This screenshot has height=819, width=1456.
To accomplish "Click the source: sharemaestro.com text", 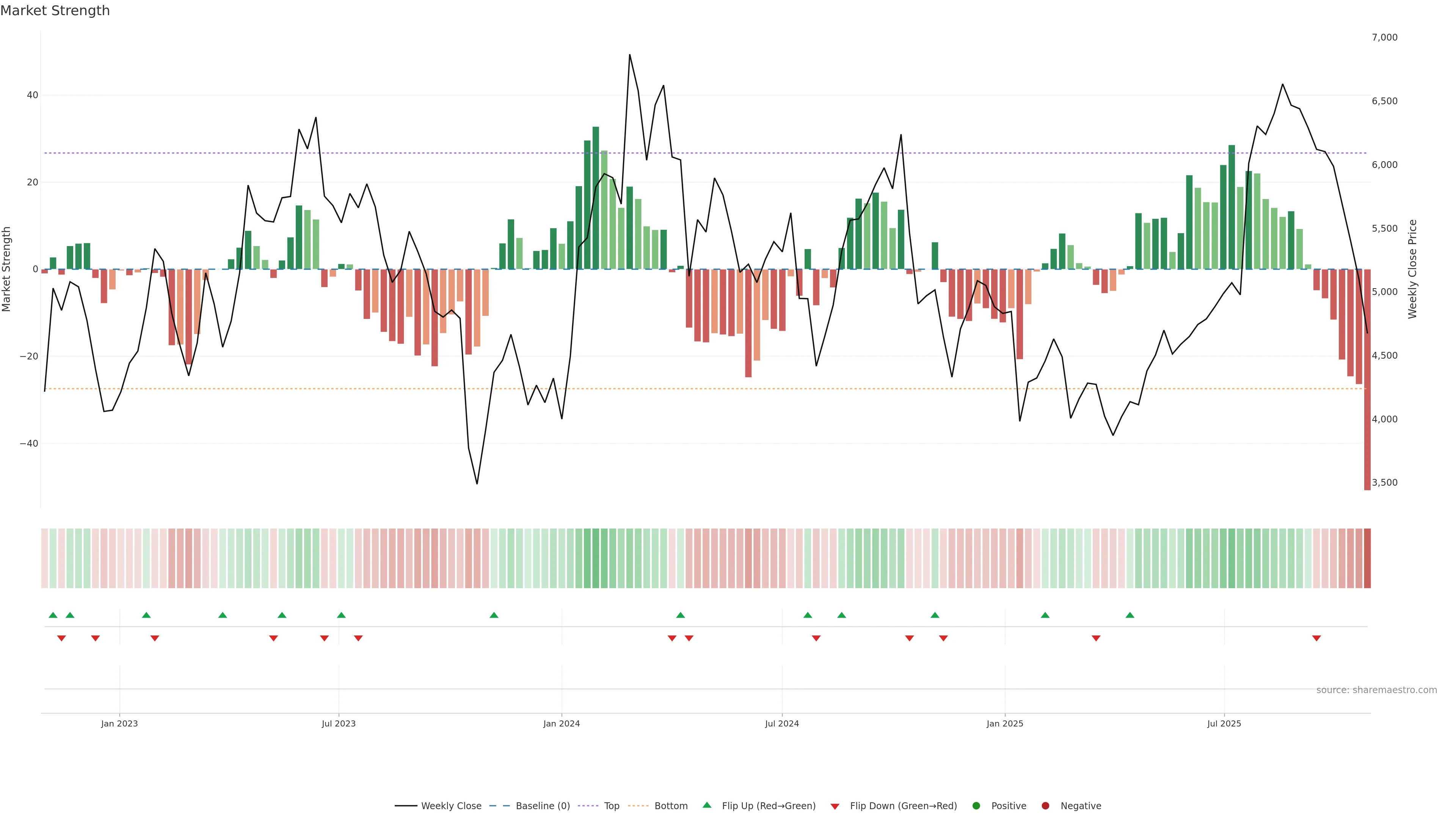I will point(1376,690).
